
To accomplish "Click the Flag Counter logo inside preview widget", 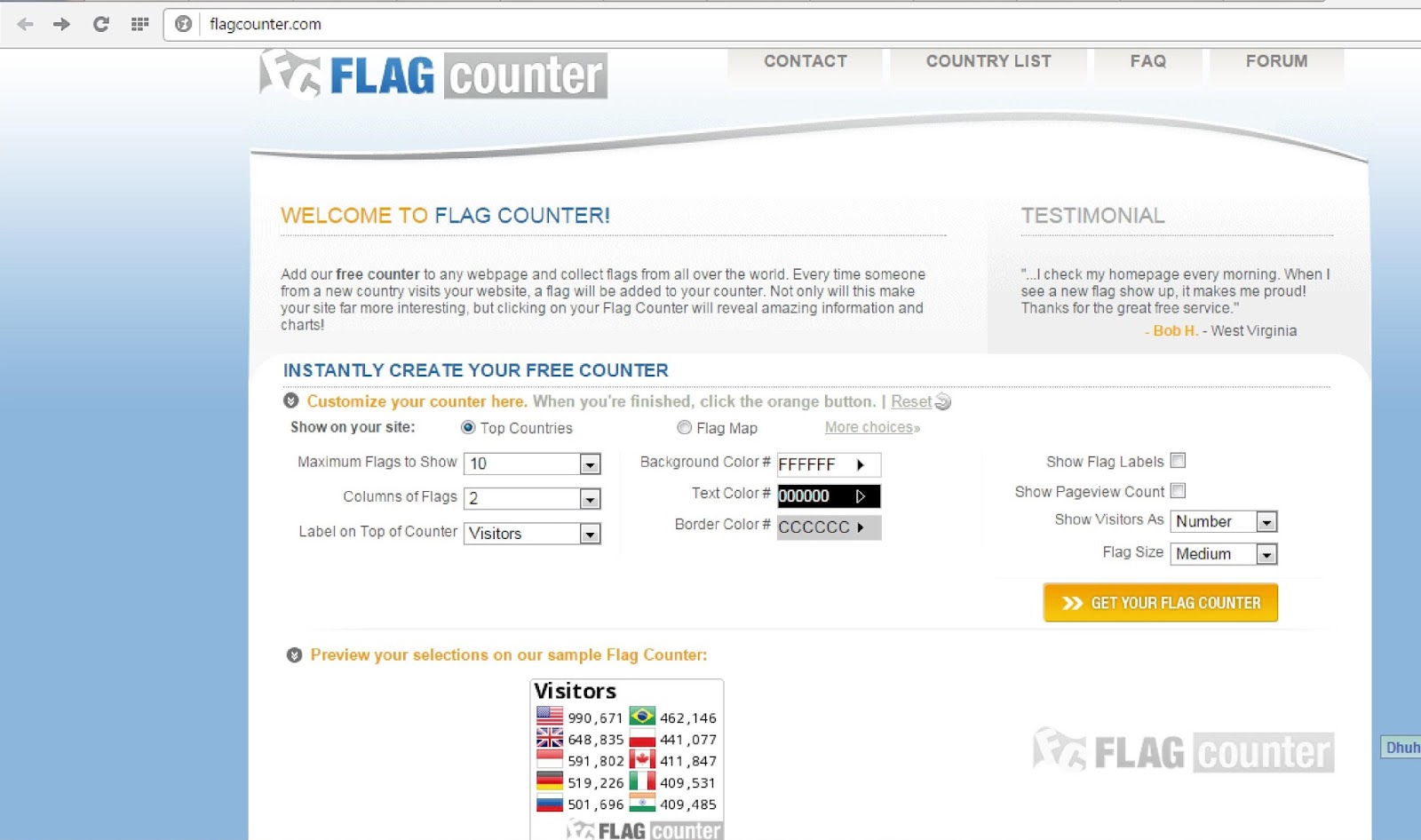I will click(645, 830).
